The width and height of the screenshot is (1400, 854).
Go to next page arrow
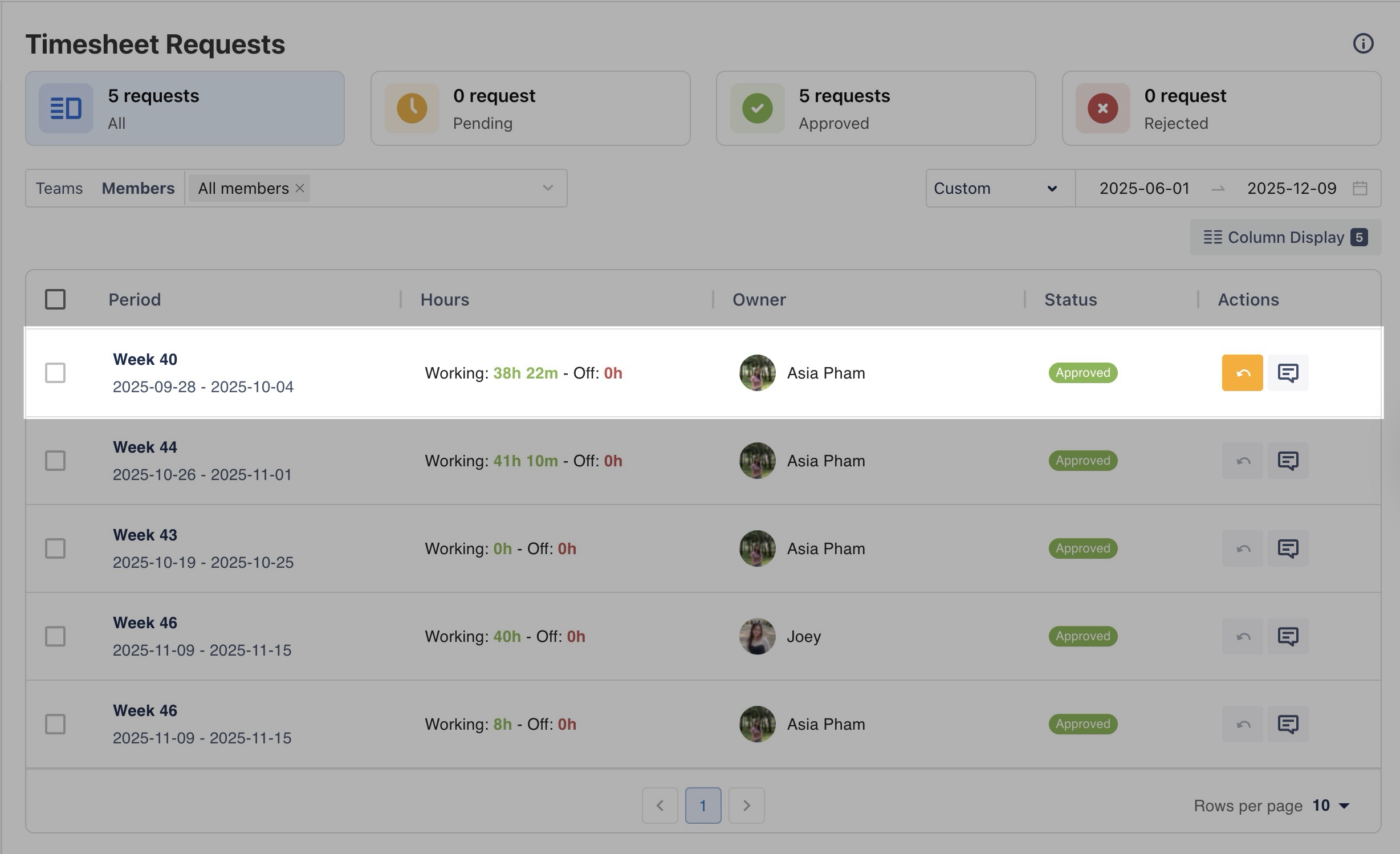click(x=746, y=806)
